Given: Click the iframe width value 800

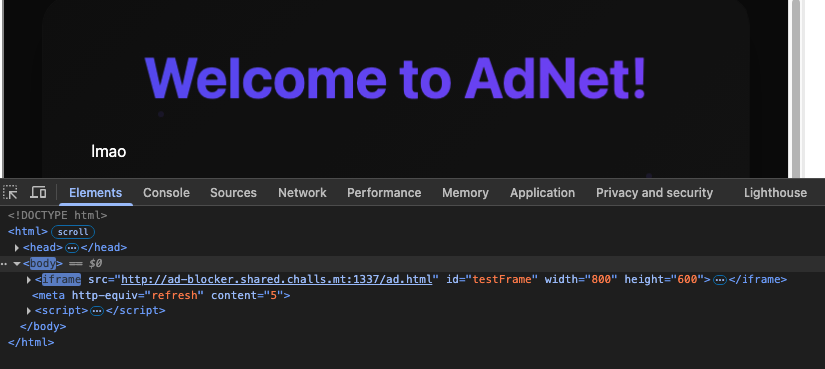Looking at the screenshot, I should (600, 279).
